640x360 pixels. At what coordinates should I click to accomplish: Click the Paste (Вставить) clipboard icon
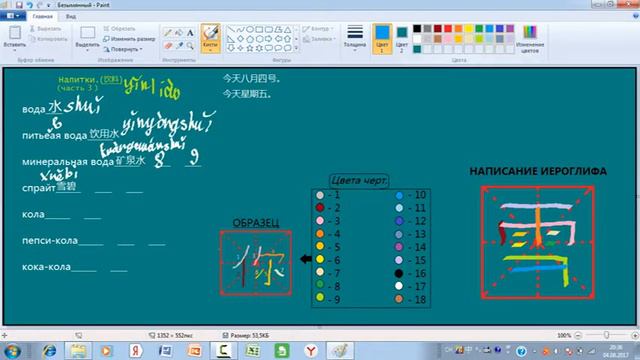[x=15, y=33]
